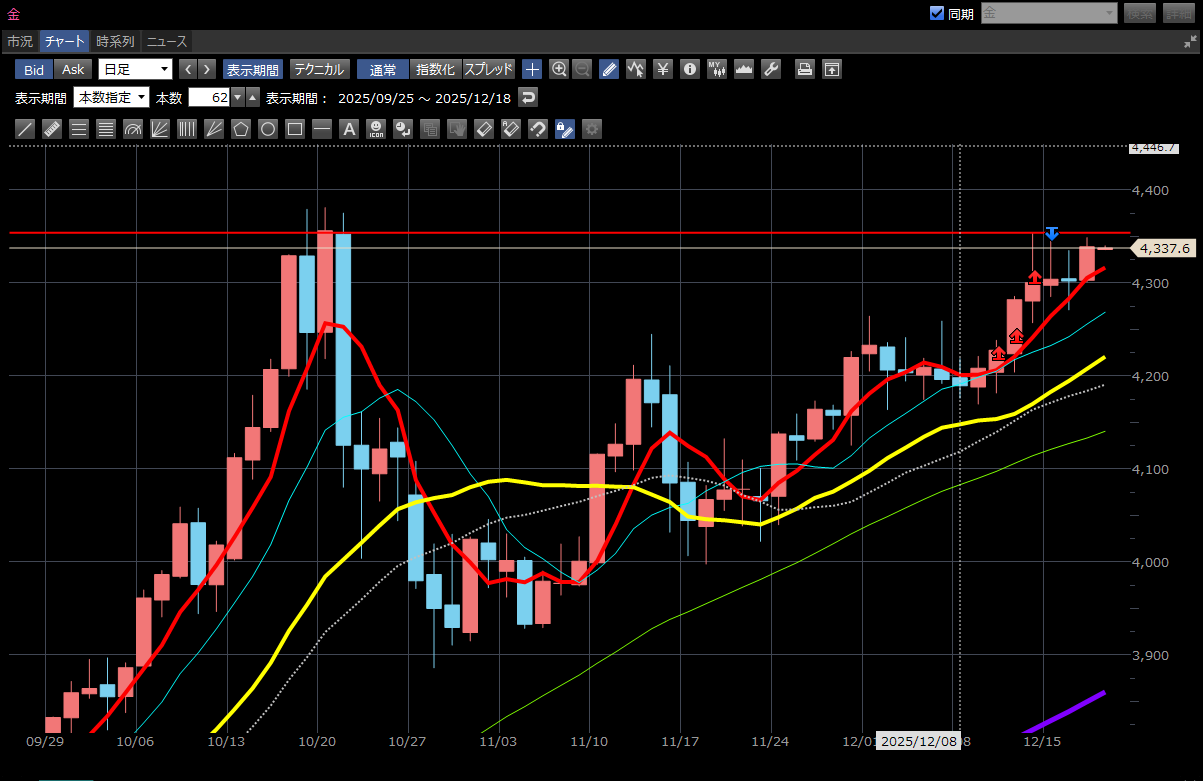
Task: Switch to the 時系列 tab
Action: [x=115, y=41]
